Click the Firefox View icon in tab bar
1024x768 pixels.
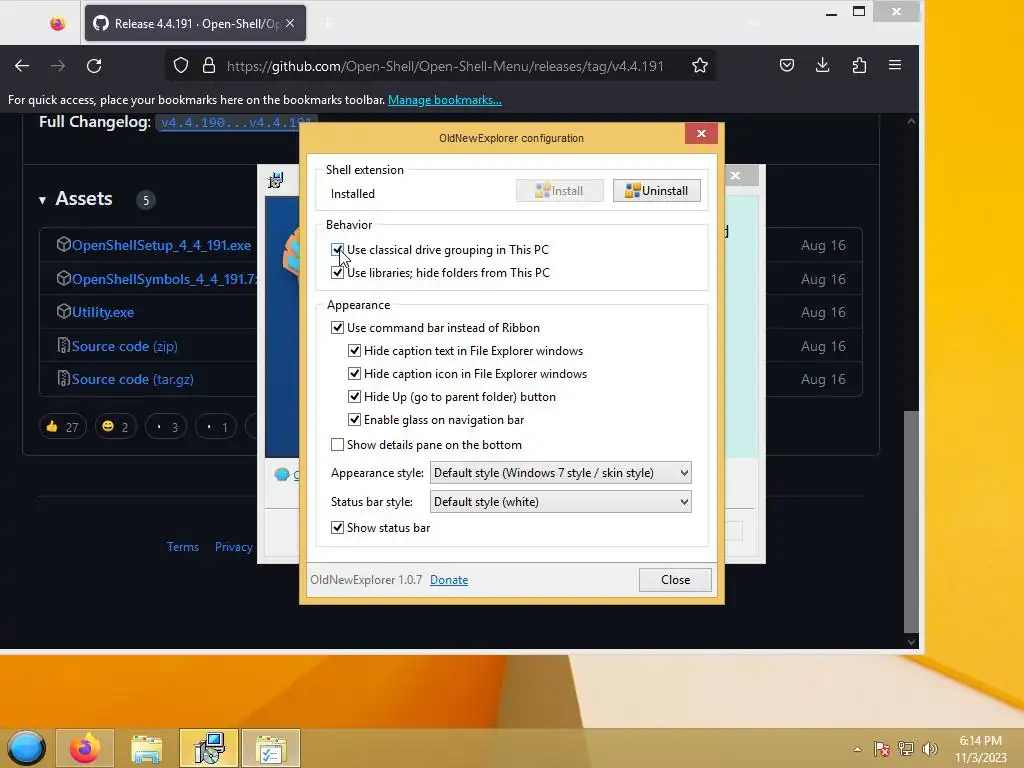(57, 24)
